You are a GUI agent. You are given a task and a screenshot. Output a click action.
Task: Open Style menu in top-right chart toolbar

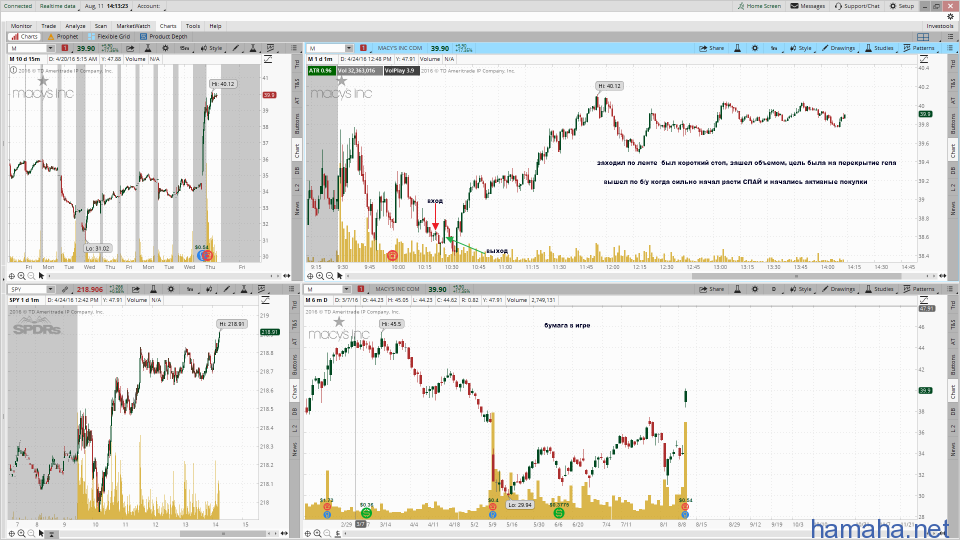point(800,48)
